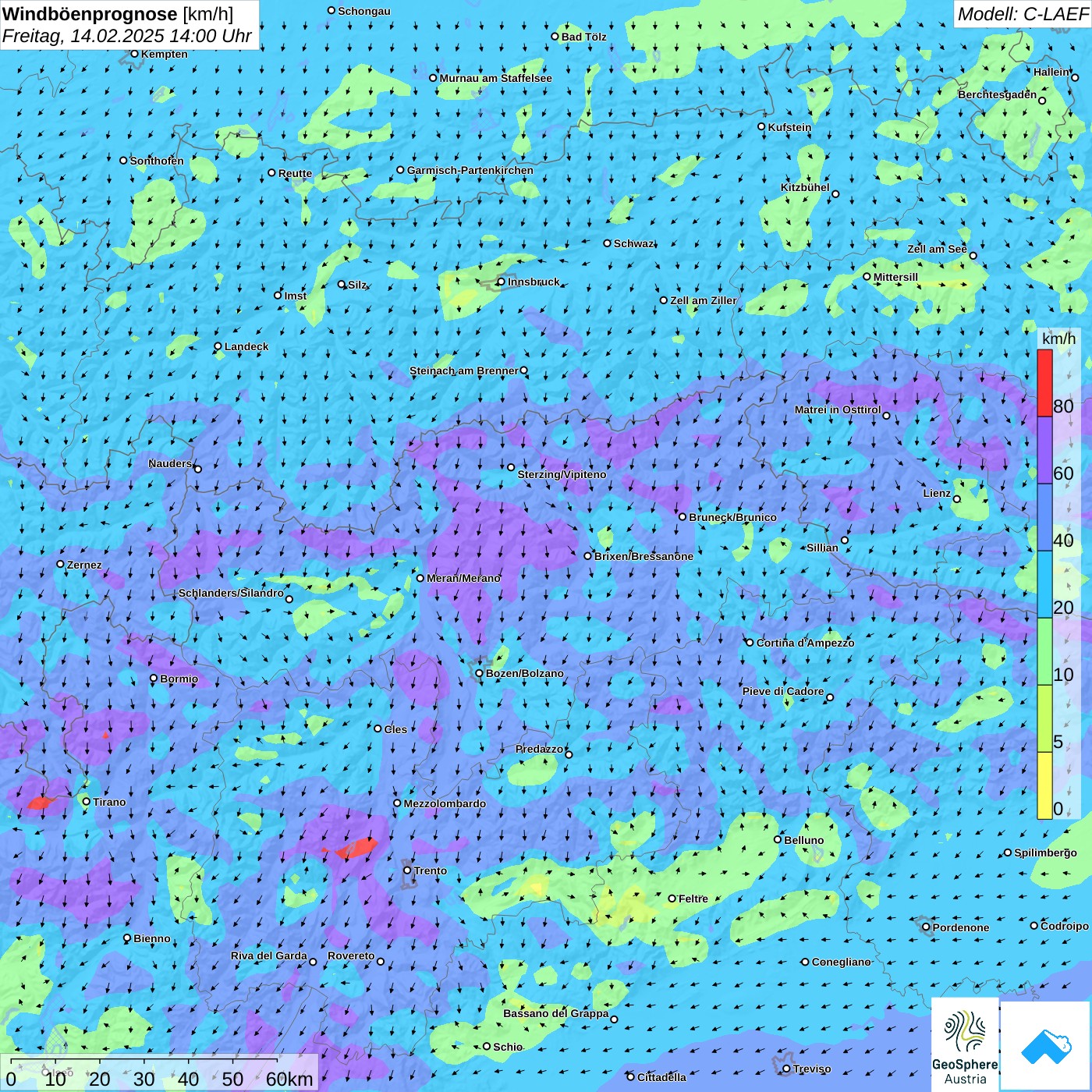
Task: Click the 'Bruneck/Brunico' label
Action: (x=732, y=517)
